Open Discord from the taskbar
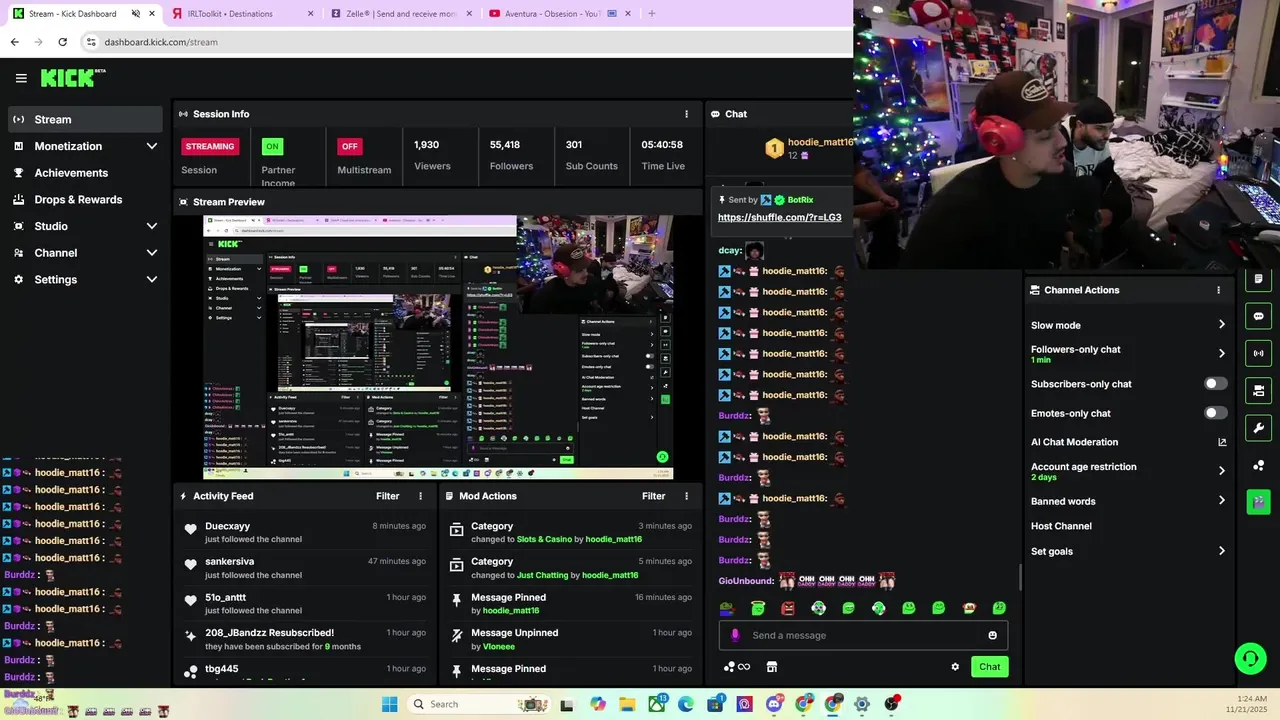The width and height of the screenshot is (1280, 720). pyautogui.click(x=773, y=704)
